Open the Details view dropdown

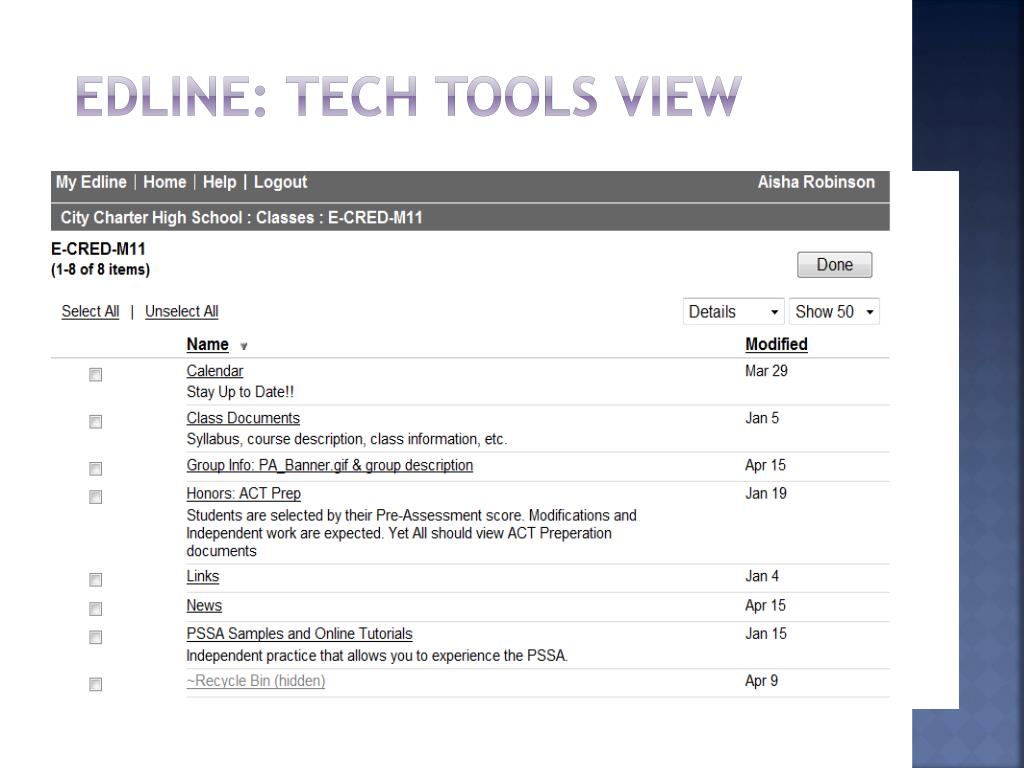tap(733, 312)
